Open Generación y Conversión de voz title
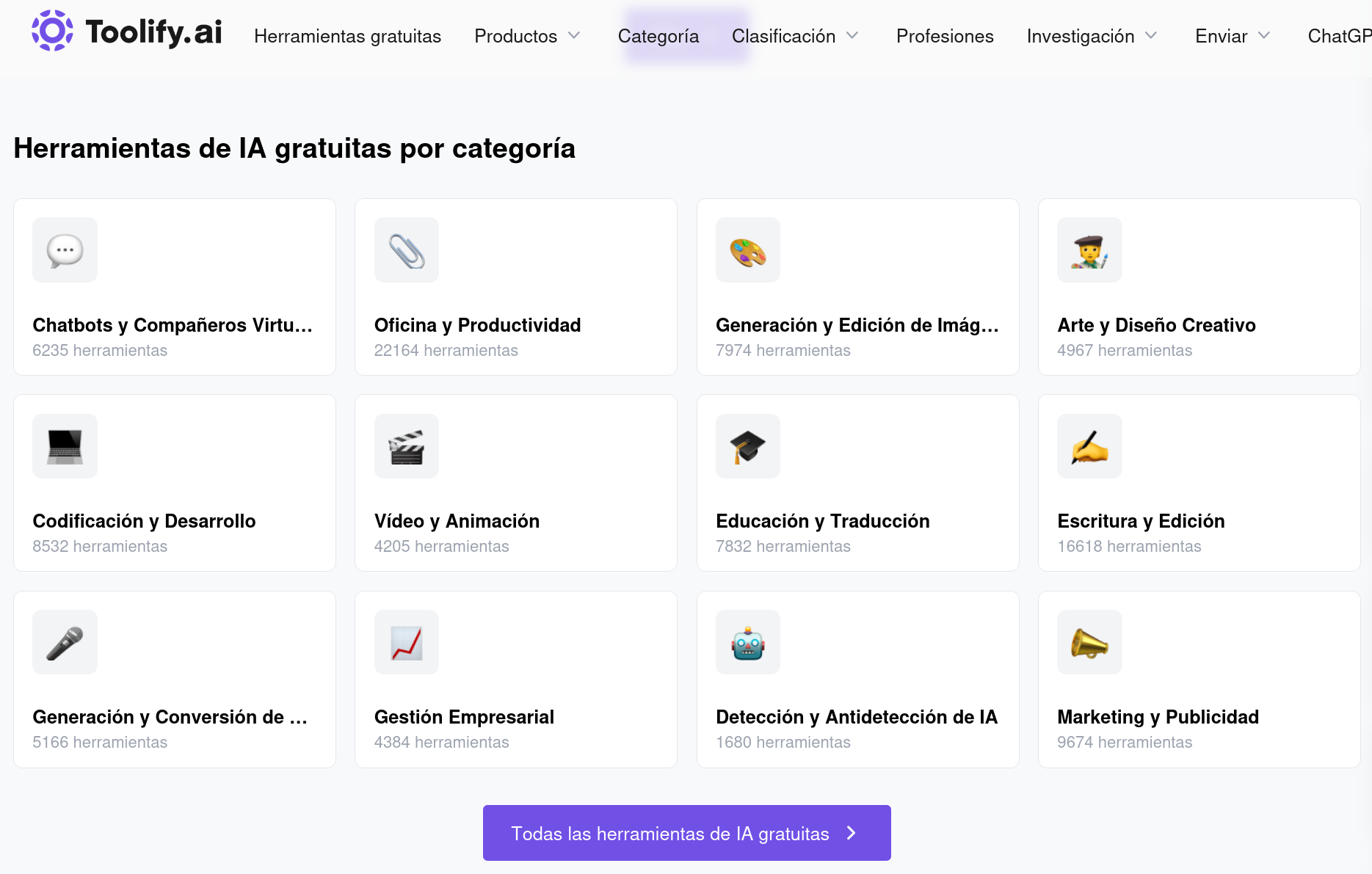1372x874 pixels. [170, 717]
